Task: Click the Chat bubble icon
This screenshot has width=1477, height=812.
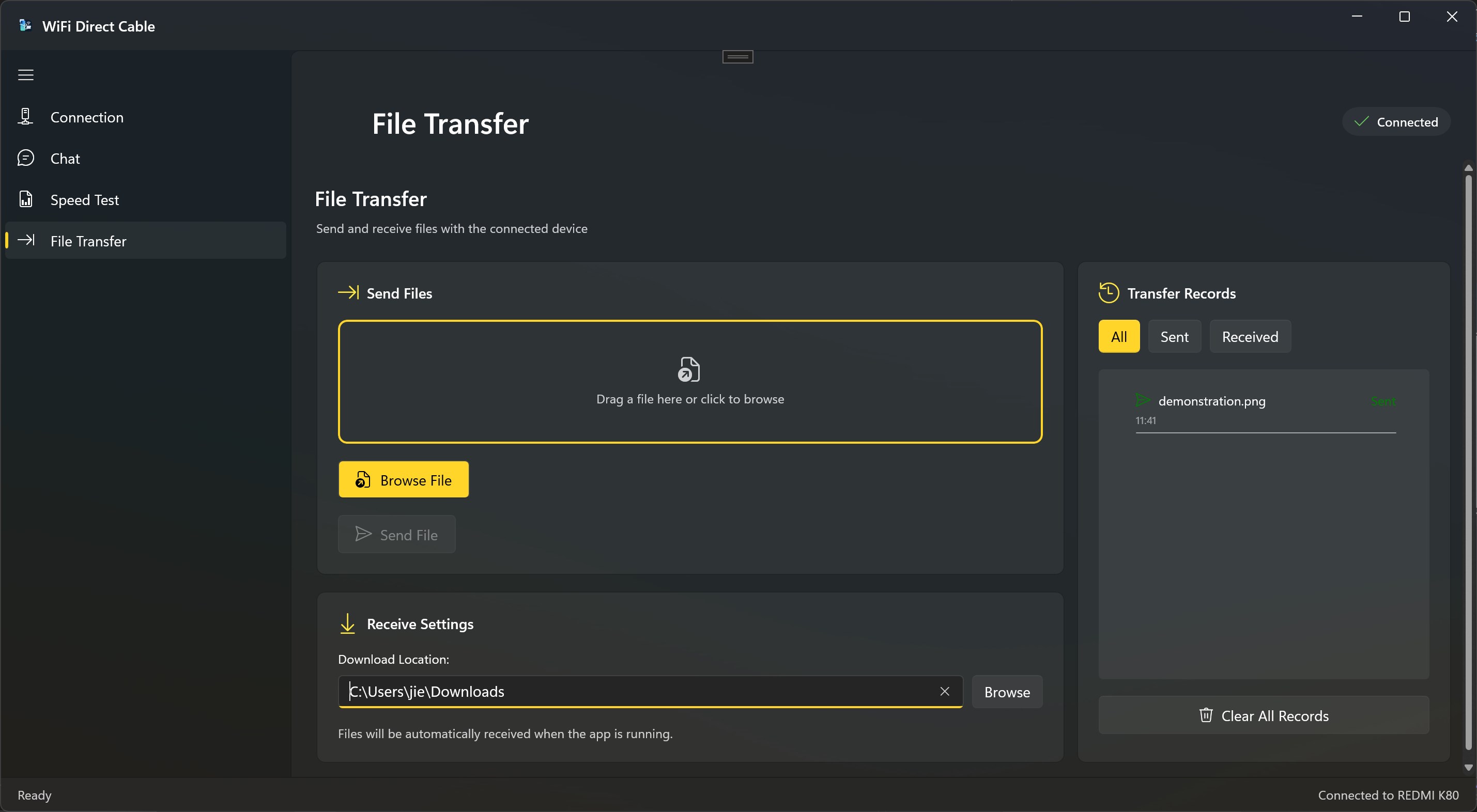Action: 26,158
